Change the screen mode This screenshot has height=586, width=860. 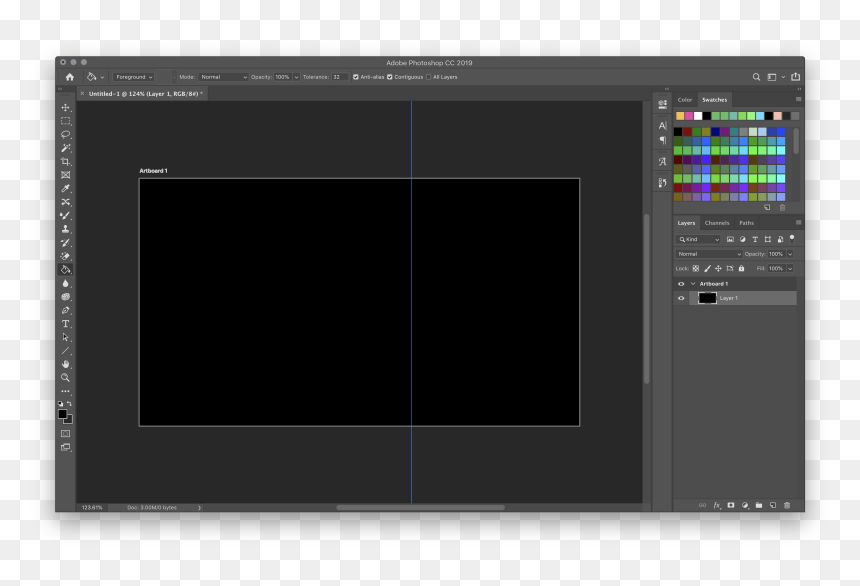65,447
